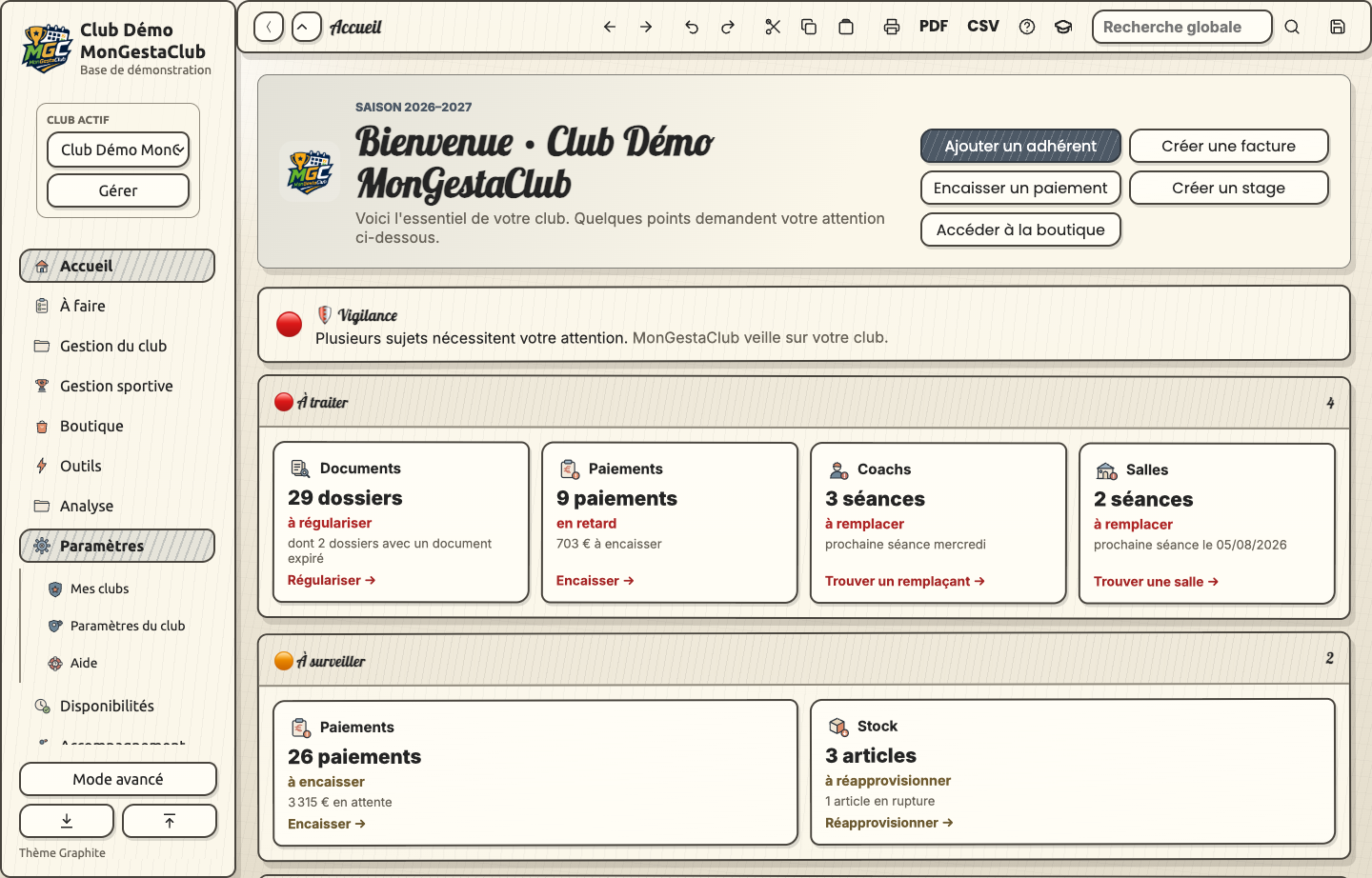Screen dimensions: 1372x878
Task: Click the back chevron button beside Accueil
Action: pyautogui.click(x=269, y=27)
